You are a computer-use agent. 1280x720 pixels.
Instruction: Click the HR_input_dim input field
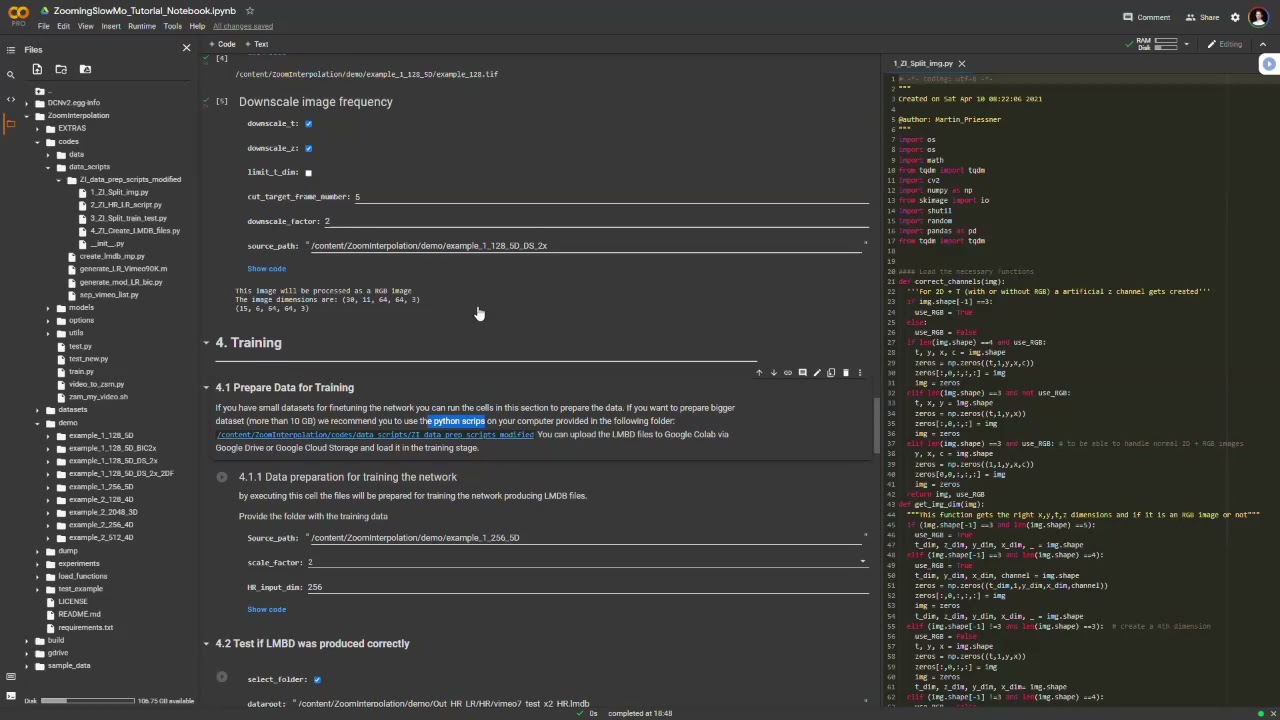point(587,587)
